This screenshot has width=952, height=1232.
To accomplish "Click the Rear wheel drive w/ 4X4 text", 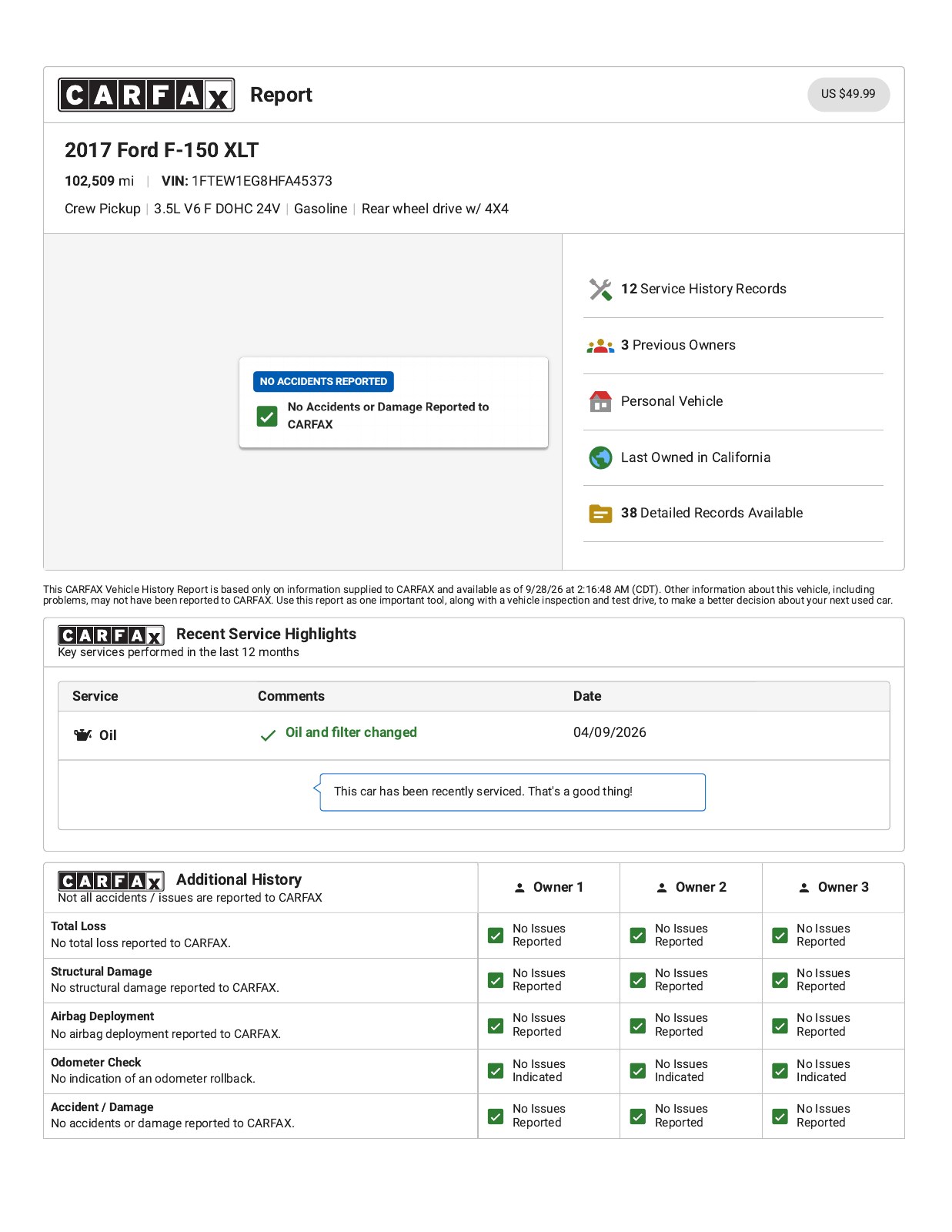I will click(435, 209).
